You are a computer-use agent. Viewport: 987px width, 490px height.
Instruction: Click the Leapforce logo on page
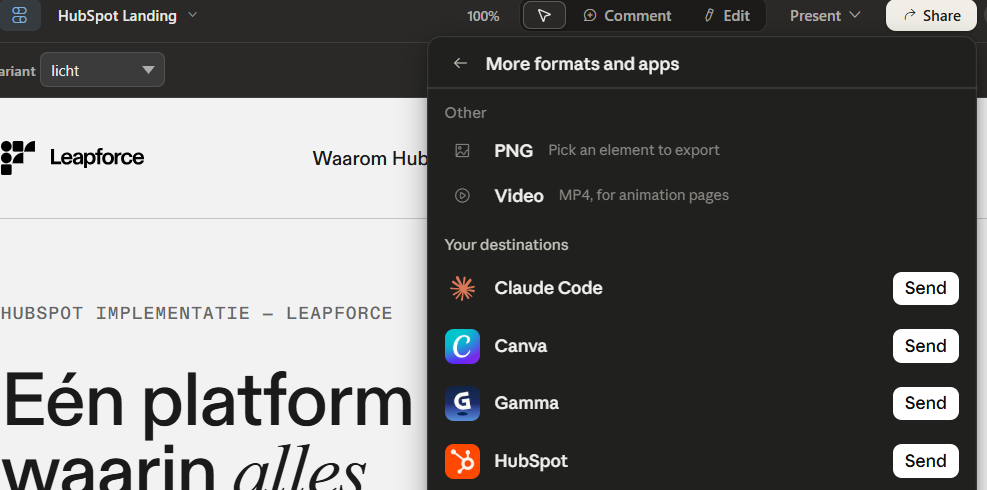pos(72,157)
